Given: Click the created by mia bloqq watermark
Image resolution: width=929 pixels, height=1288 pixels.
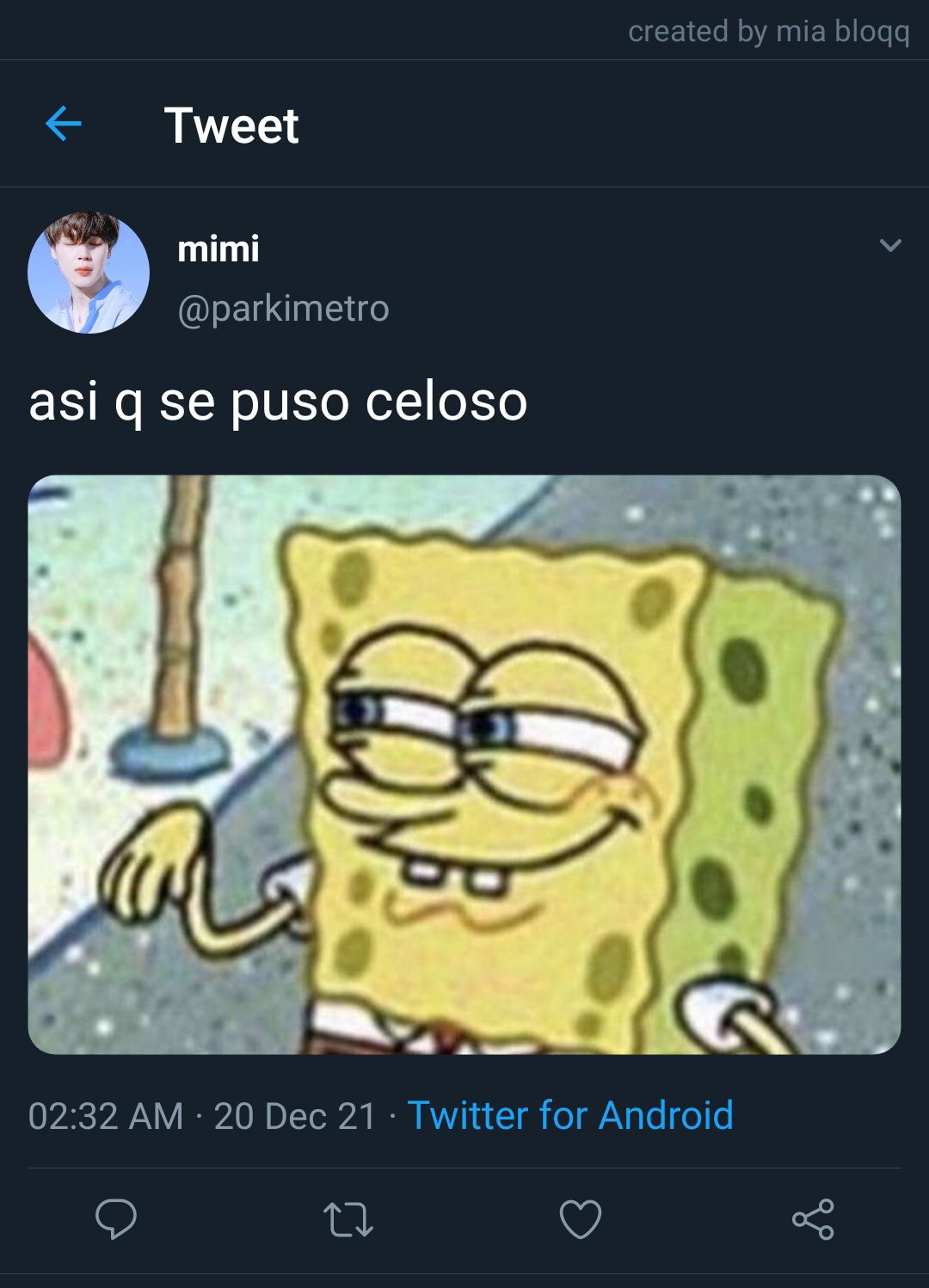Looking at the screenshot, I should [769, 32].
